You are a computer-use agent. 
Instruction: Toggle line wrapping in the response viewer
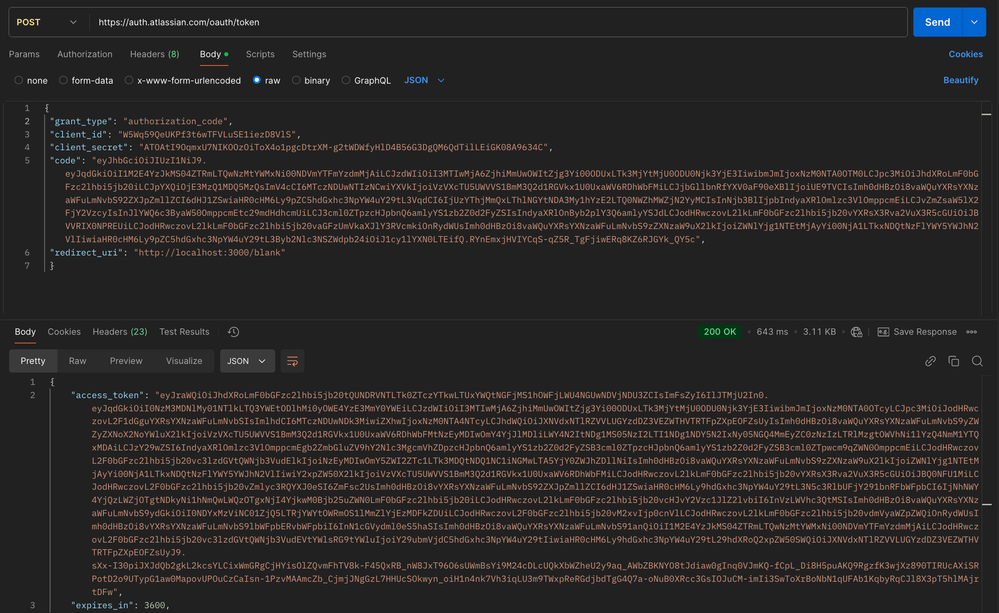(290, 361)
